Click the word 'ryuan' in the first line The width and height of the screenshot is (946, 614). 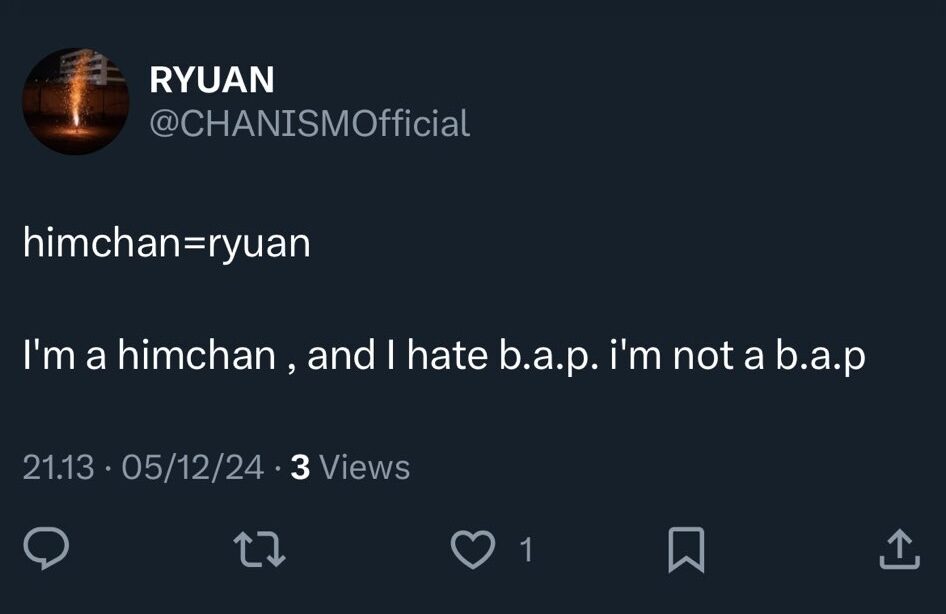pyautogui.click(x=259, y=244)
